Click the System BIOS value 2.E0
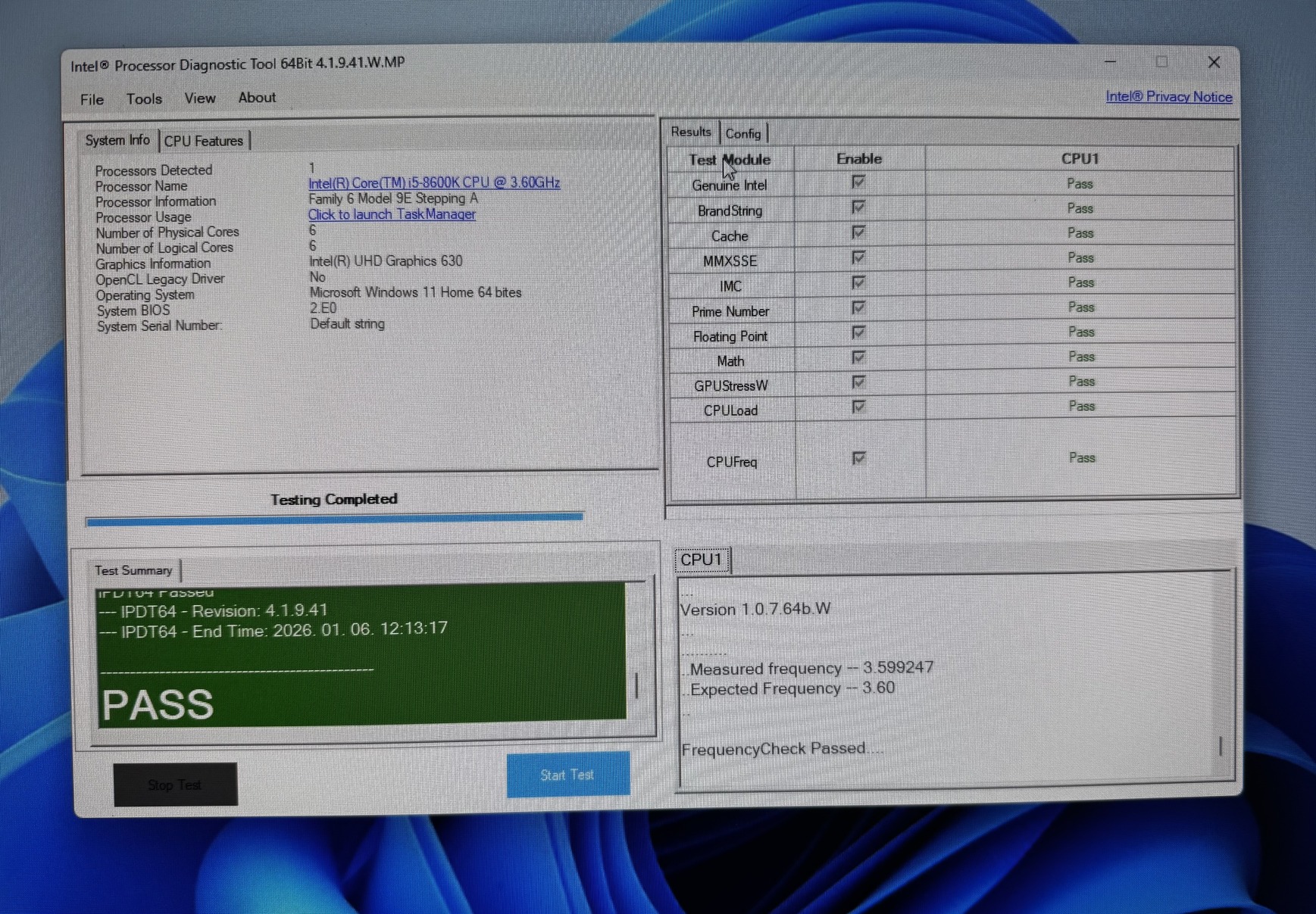The width and height of the screenshot is (1316, 914). [323, 308]
